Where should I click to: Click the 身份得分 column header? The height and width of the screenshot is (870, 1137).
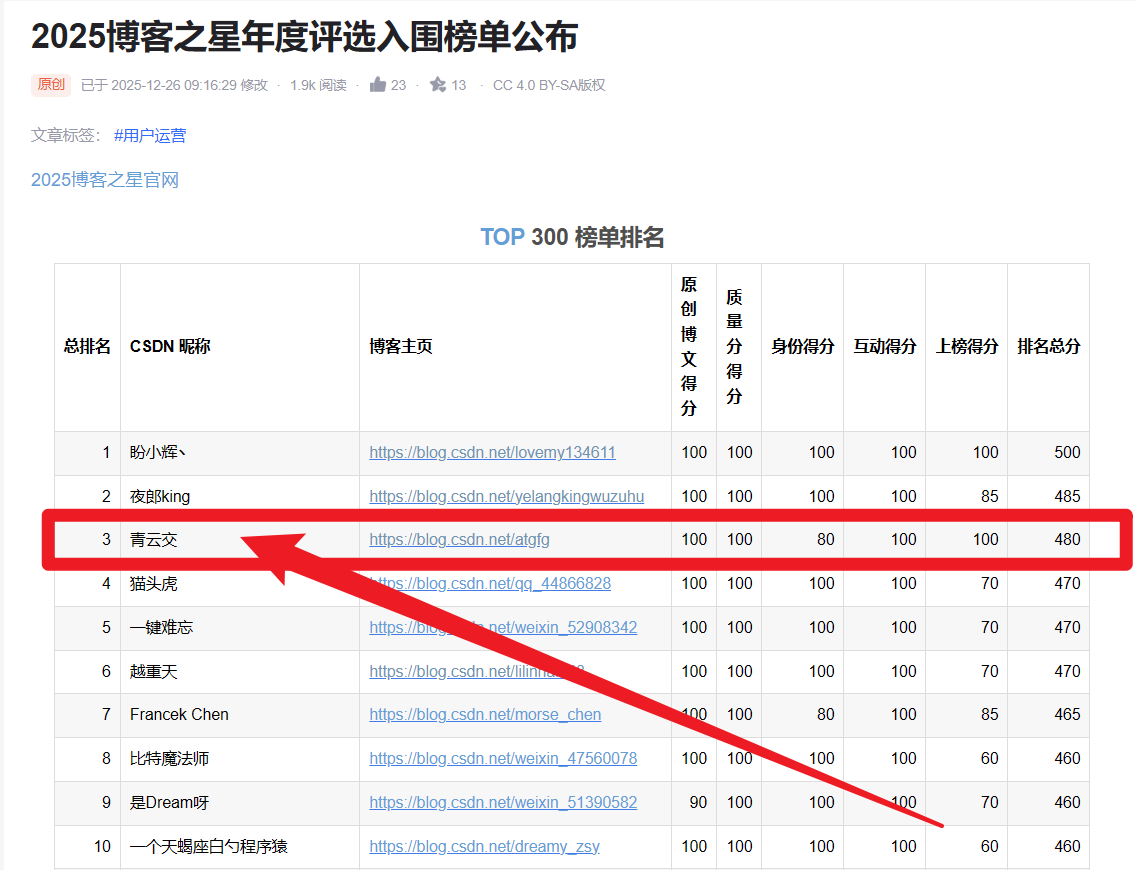[803, 347]
